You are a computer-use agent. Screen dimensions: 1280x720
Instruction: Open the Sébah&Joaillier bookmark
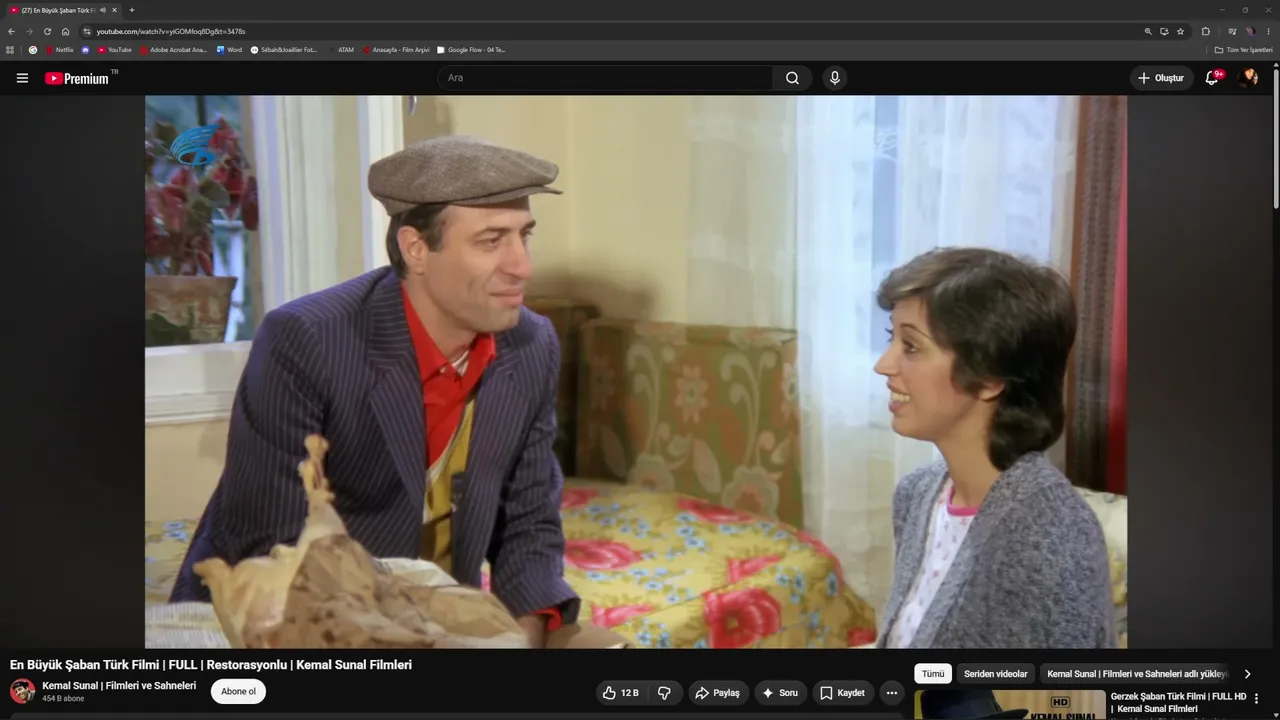284,50
